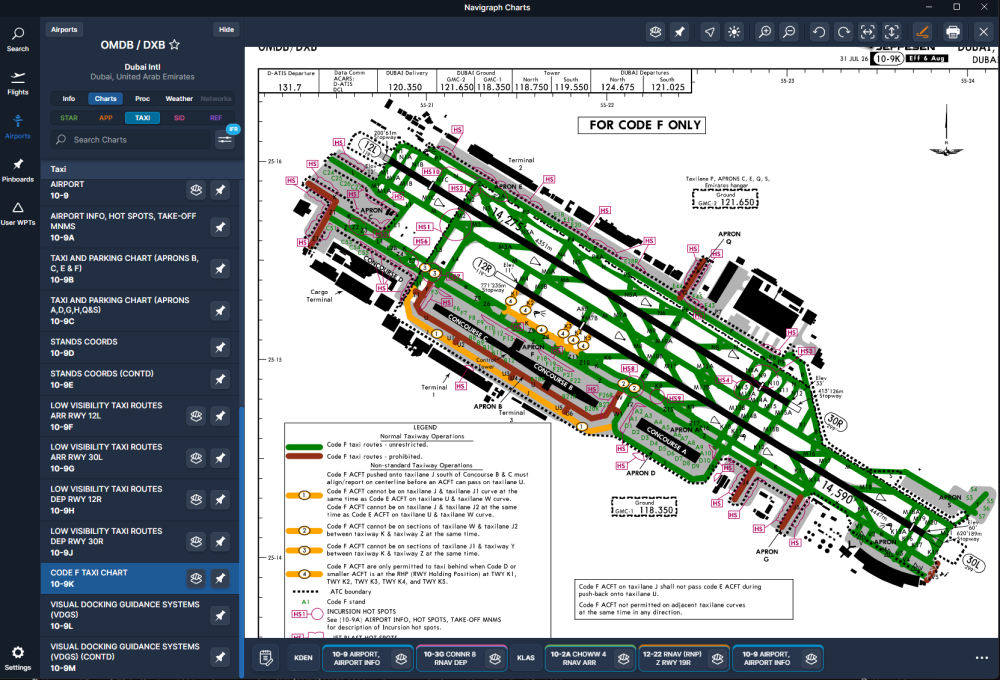Pin the VDGS 10-9L chart
The image size is (1000, 680).
click(220, 616)
